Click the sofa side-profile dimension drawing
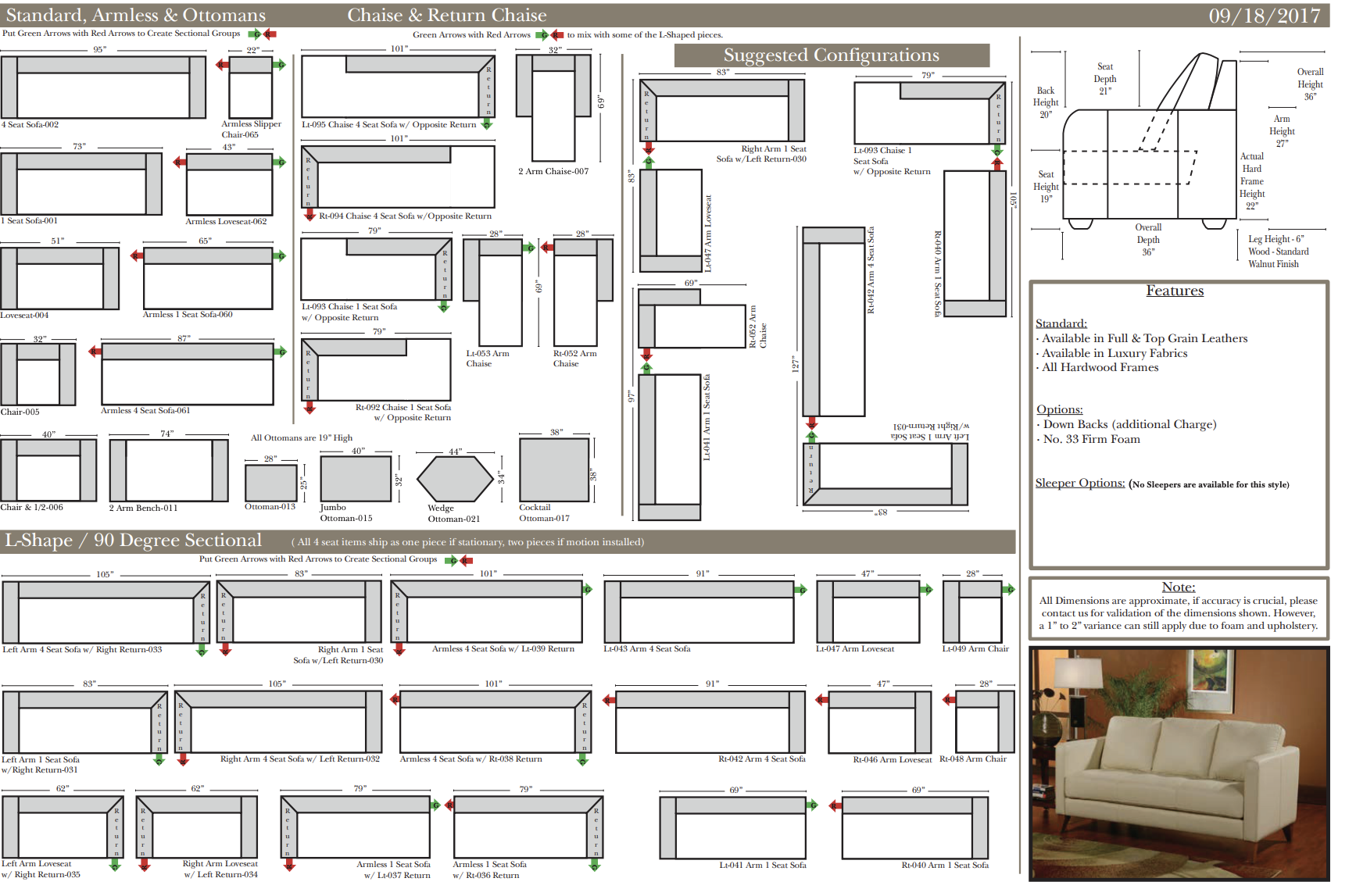Screen dimensions: 1356x896 1150,142
